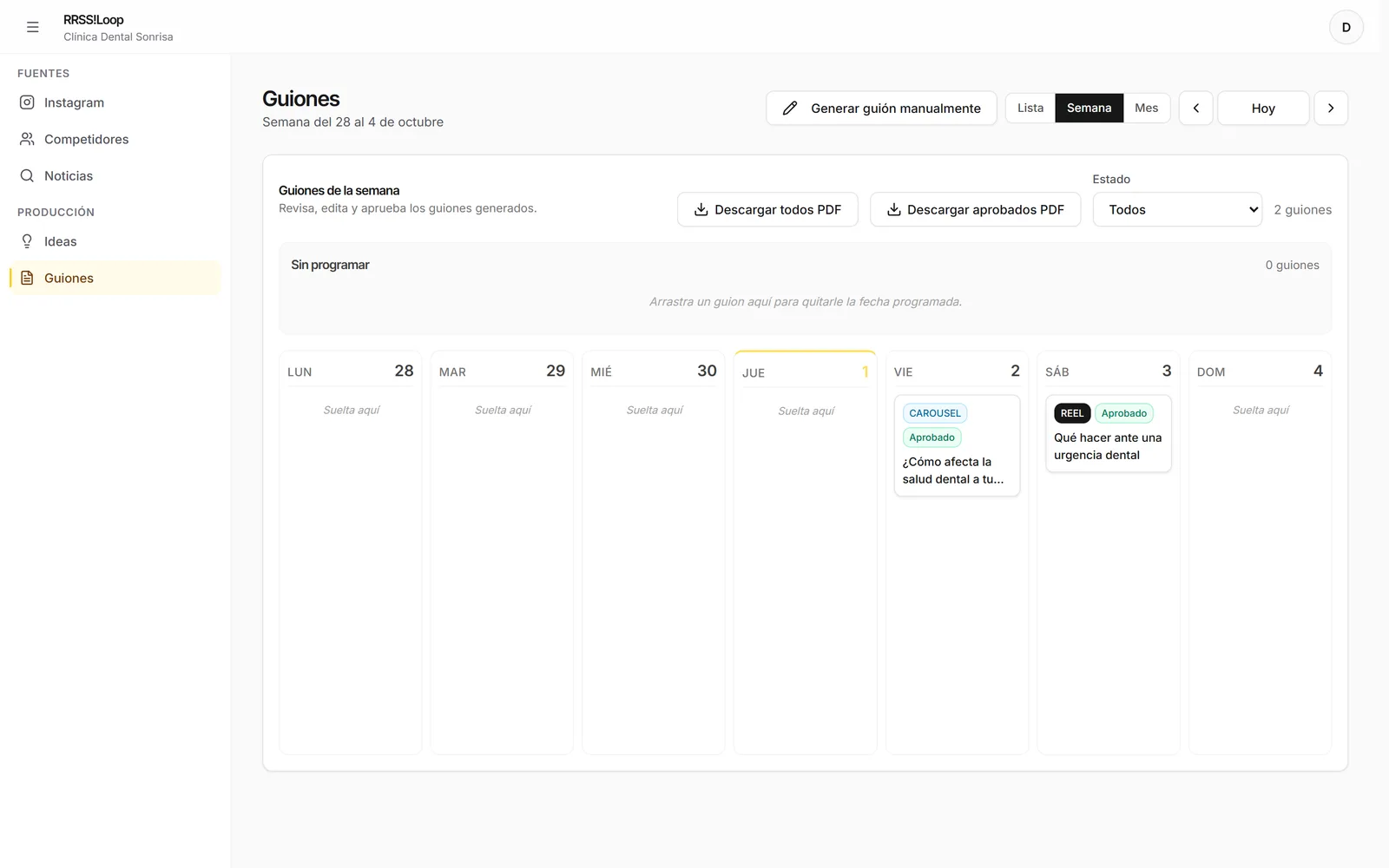Image resolution: width=1389 pixels, height=868 pixels.
Task: Open Instagram in the sidebar
Action: tap(115, 102)
